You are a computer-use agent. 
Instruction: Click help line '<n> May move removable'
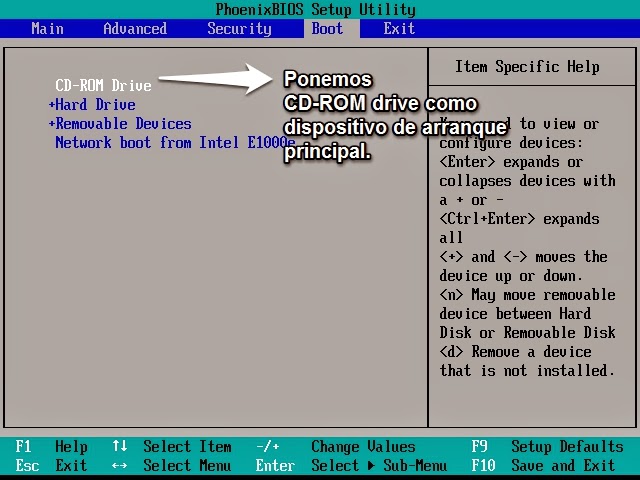point(527,295)
